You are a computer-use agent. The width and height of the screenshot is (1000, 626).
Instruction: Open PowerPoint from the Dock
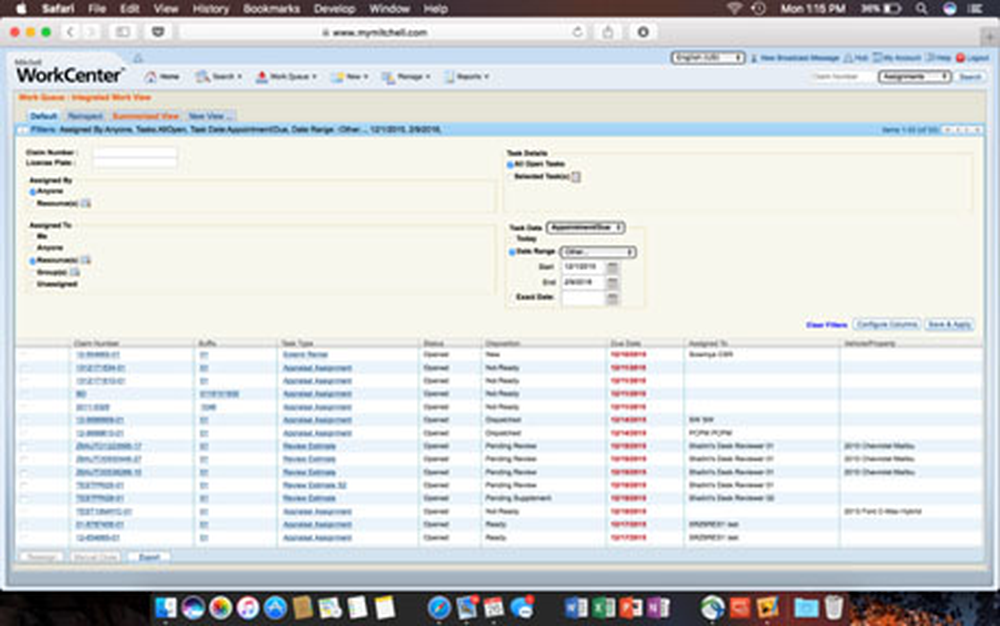tap(630, 608)
